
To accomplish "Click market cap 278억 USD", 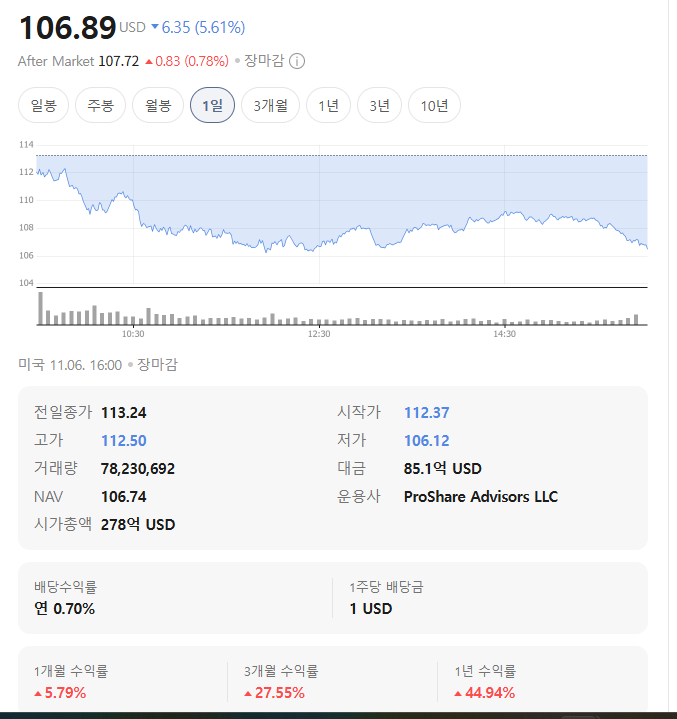I will click(x=138, y=525).
